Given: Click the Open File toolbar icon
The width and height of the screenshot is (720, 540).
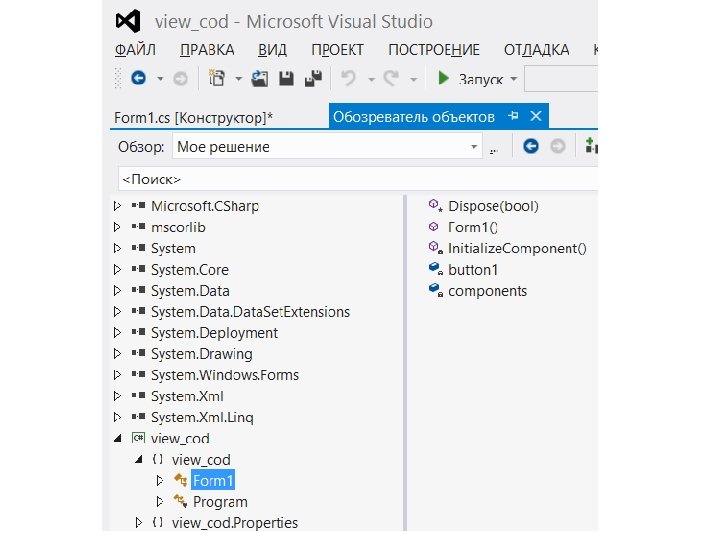Looking at the screenshot, I should click(259, 79).
